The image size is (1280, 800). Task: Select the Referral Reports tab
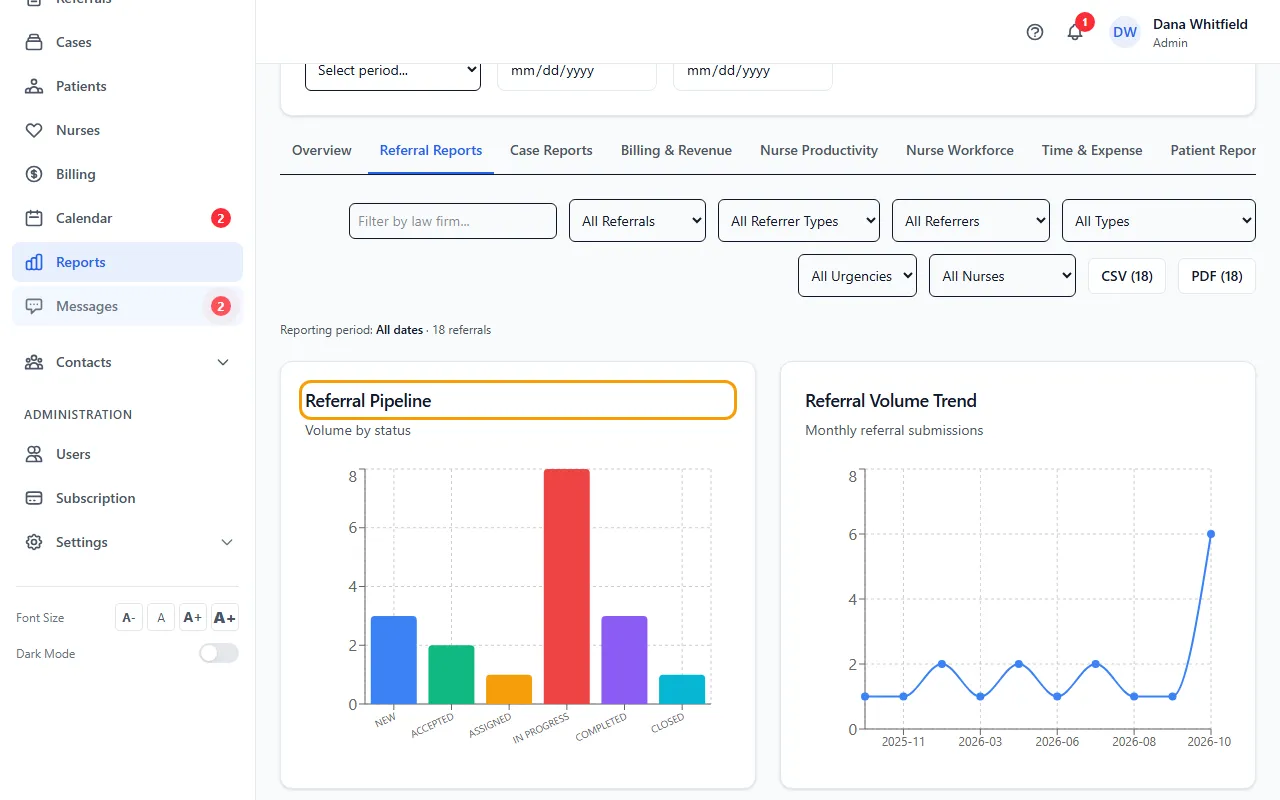[x=431, y=150]
